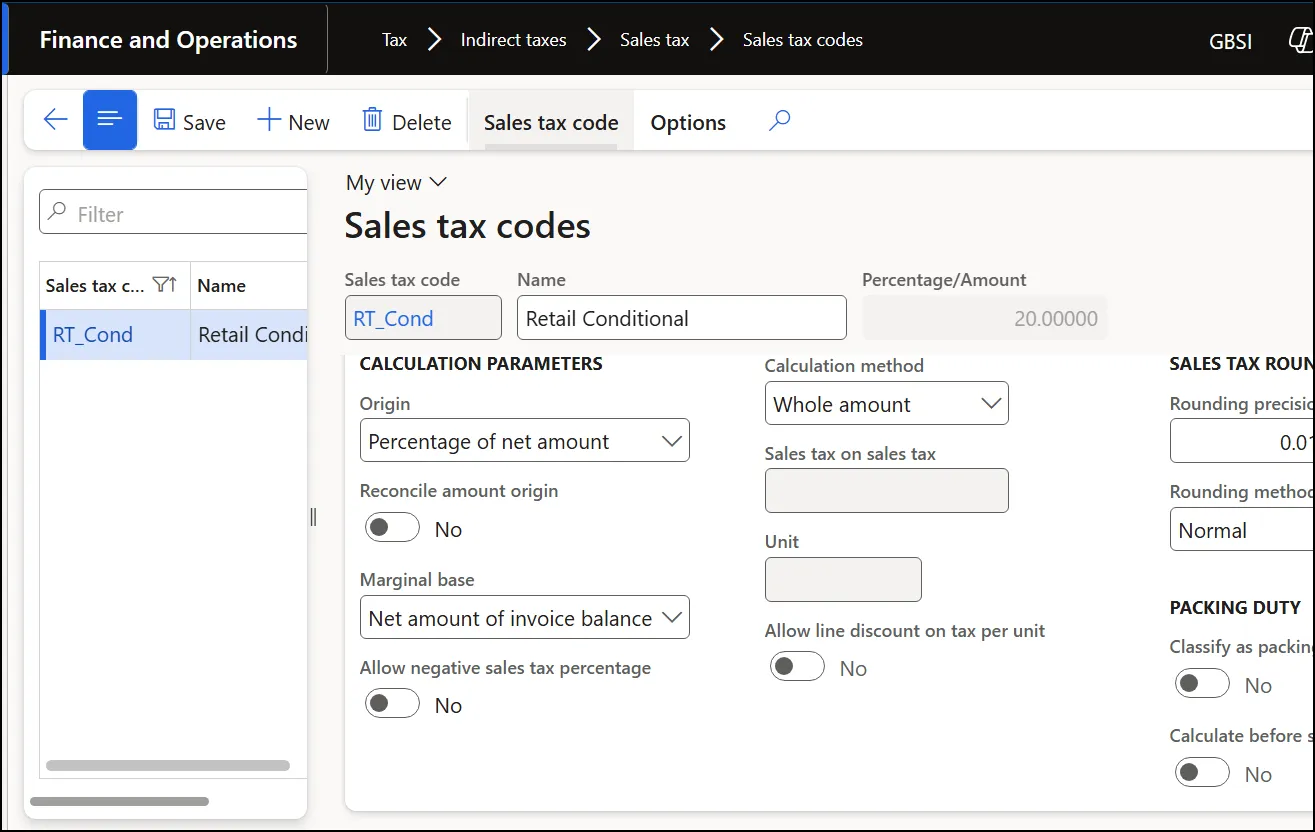The width and height of the screenshot is (1315, 832).
Task: Click the Sales tax code column header
Action: [x=95, y=285]
